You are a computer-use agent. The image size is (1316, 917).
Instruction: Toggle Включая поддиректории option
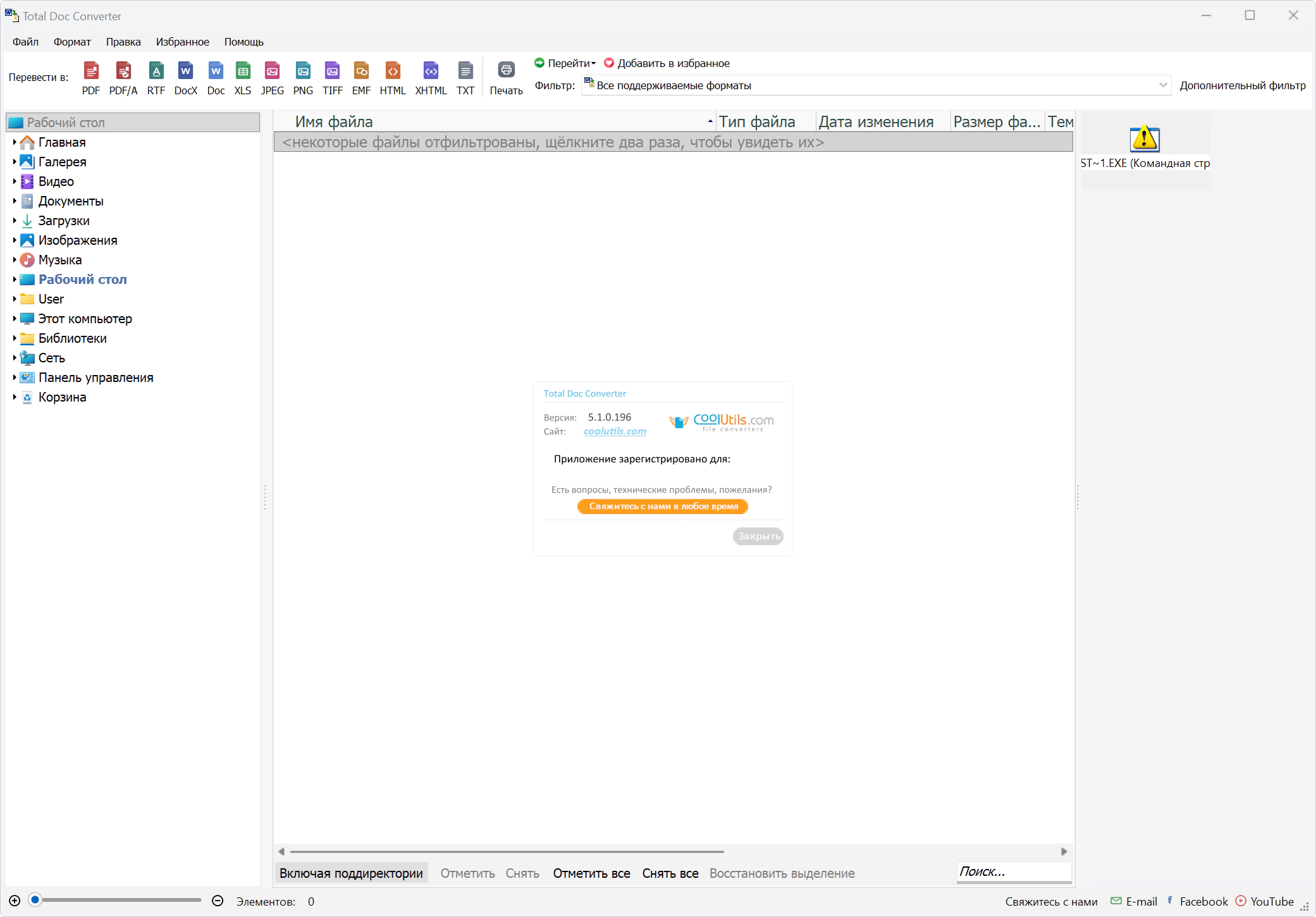(351, 873)
